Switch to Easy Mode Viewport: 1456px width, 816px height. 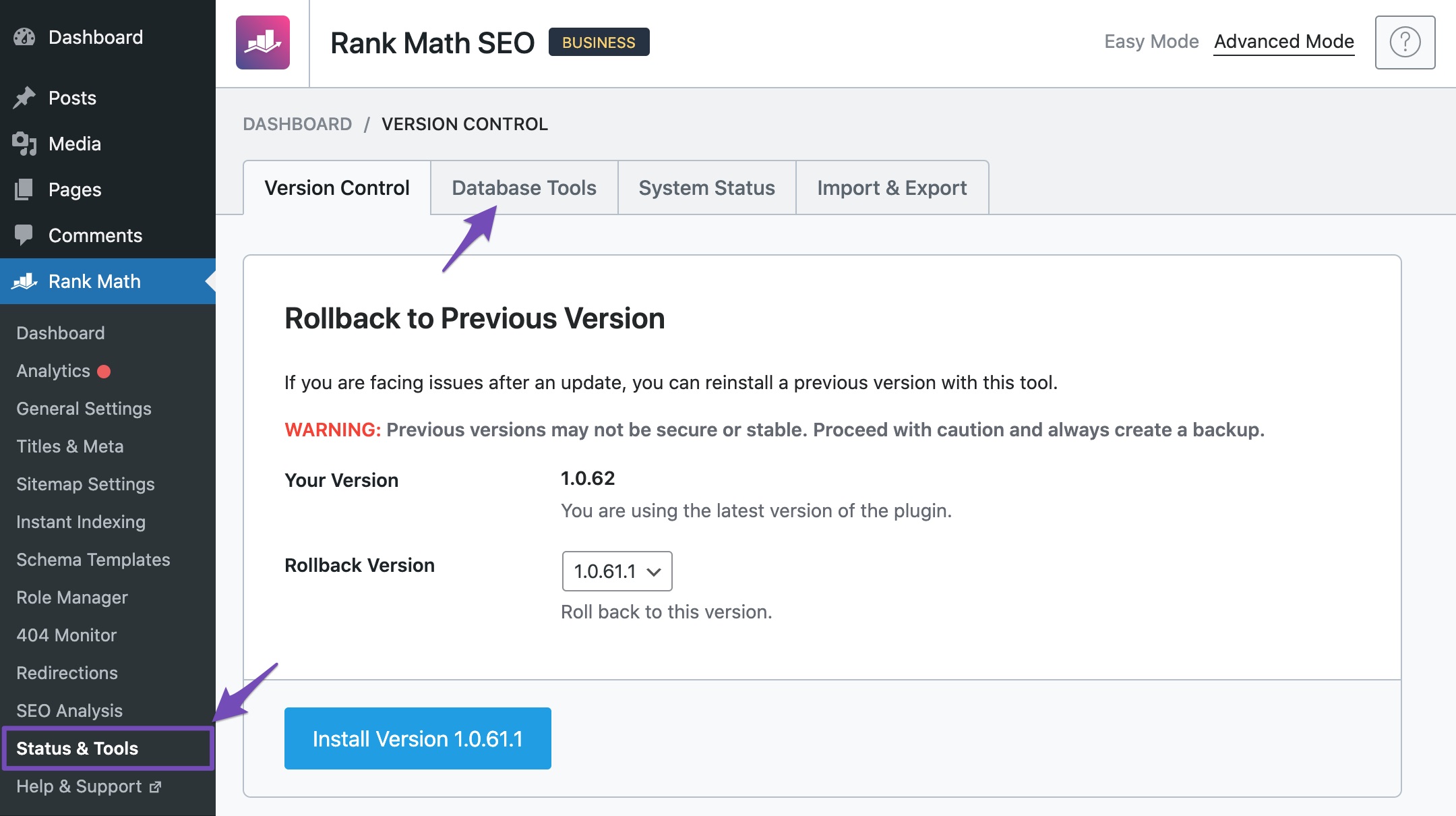click(1151, 42)
